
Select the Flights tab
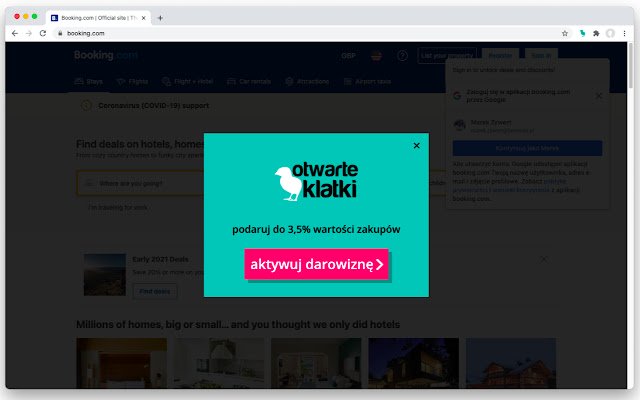click(132, 81)
